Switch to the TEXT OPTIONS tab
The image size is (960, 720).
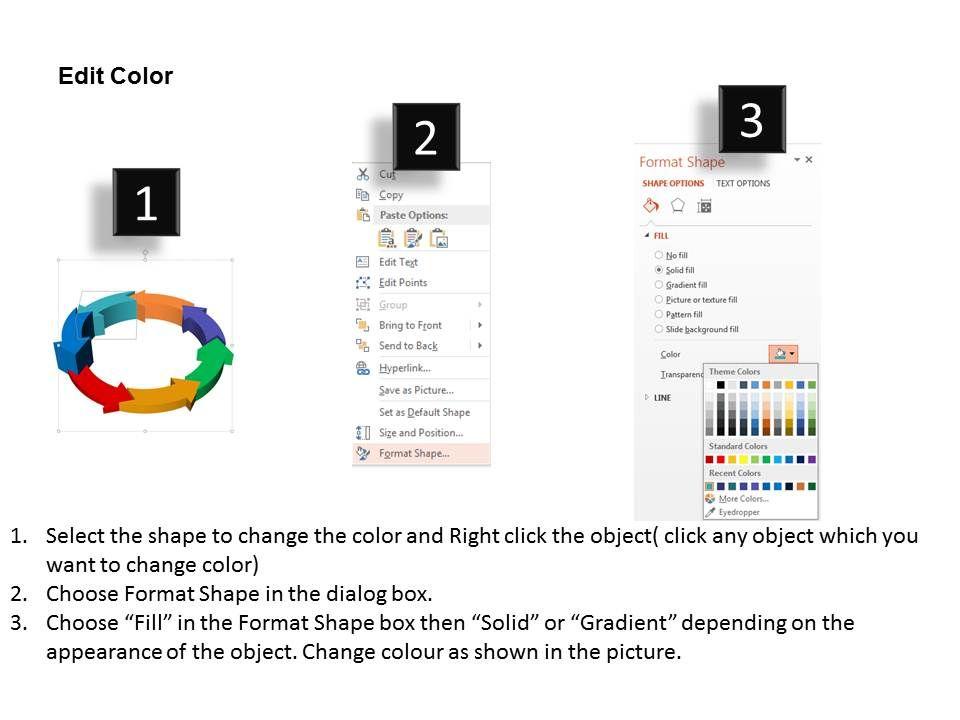(x=743, y=184)
